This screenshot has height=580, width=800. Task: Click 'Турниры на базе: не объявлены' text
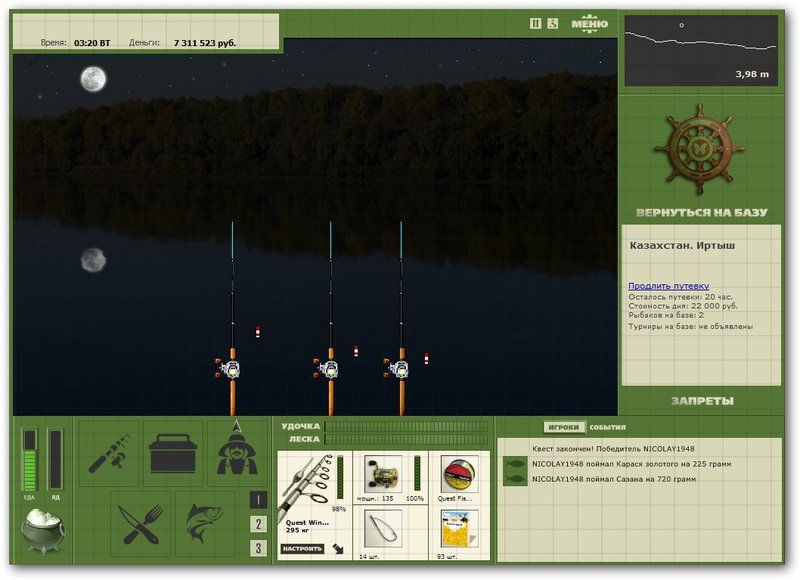(x=690, y=326)
